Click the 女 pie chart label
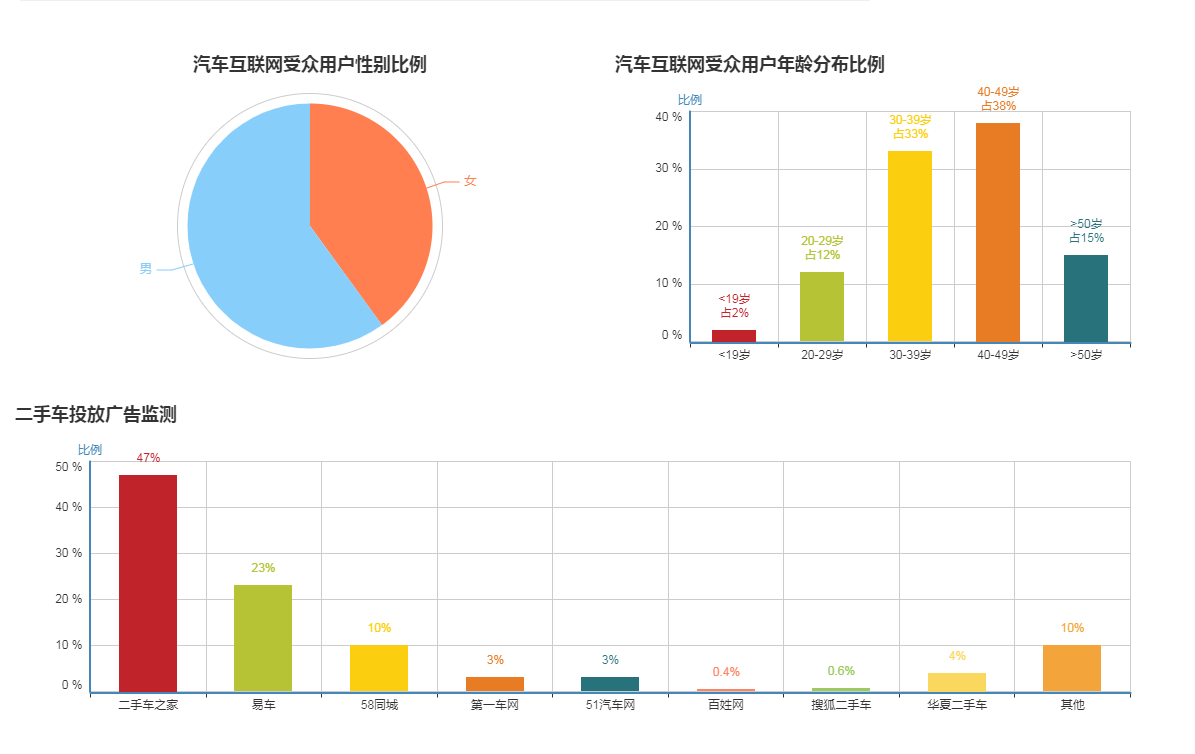The height and width of the screenshot is (754, 1195). pos(470,181)
